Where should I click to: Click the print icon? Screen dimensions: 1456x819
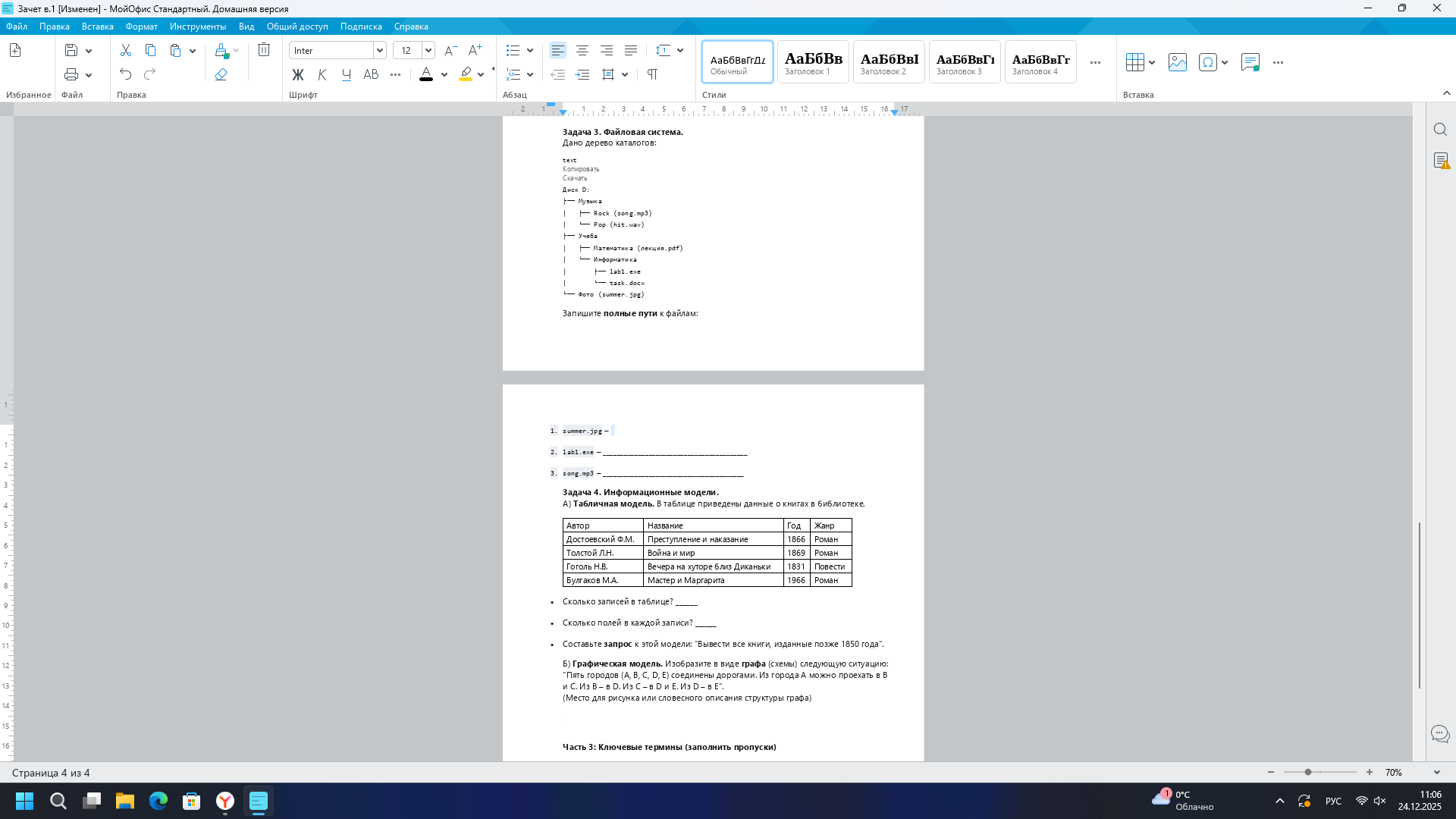(x=71, y=74)
